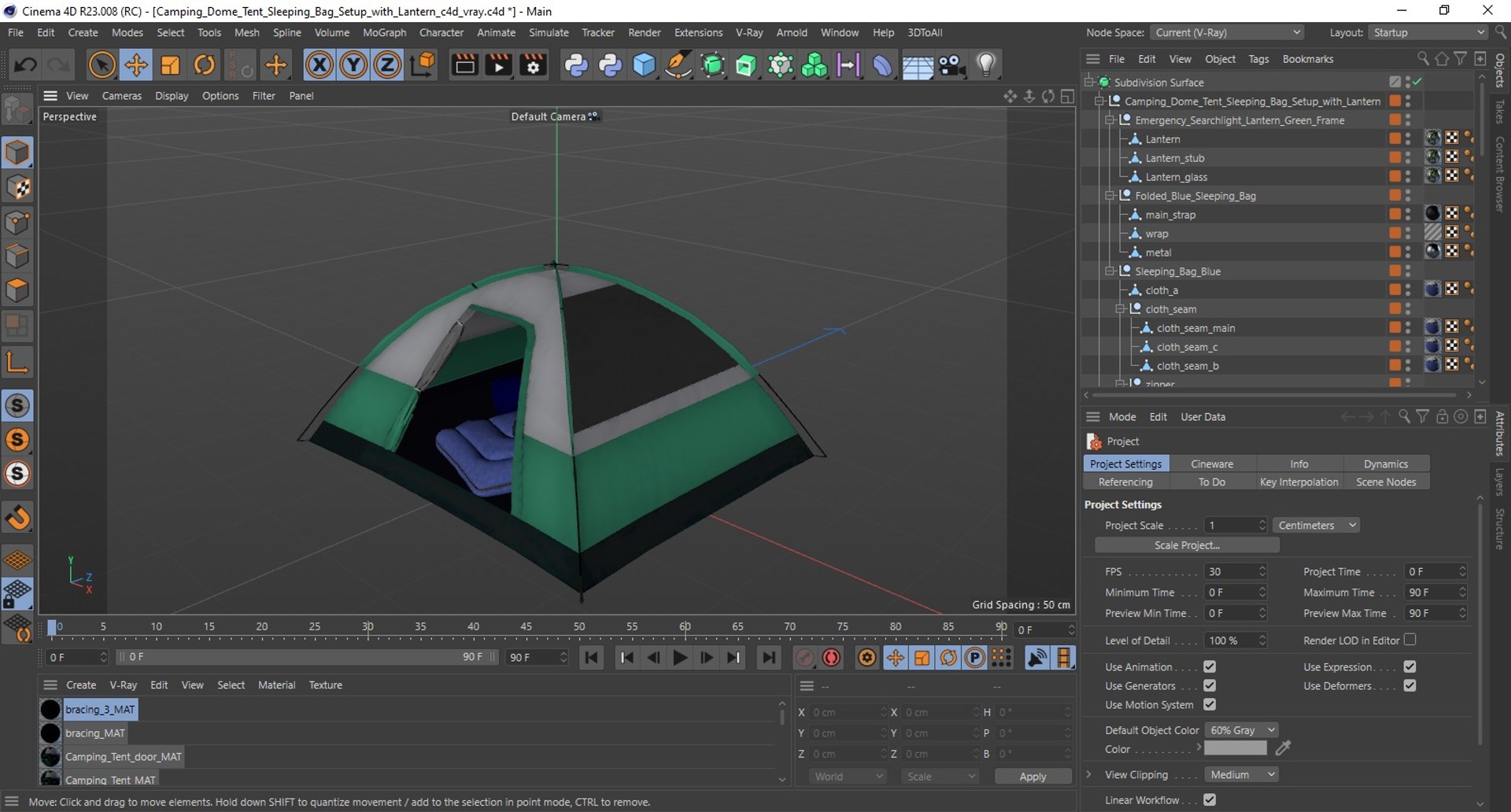Click the Floor grid icon
The height and width of the screenshot is (812, 1511).
918,66
